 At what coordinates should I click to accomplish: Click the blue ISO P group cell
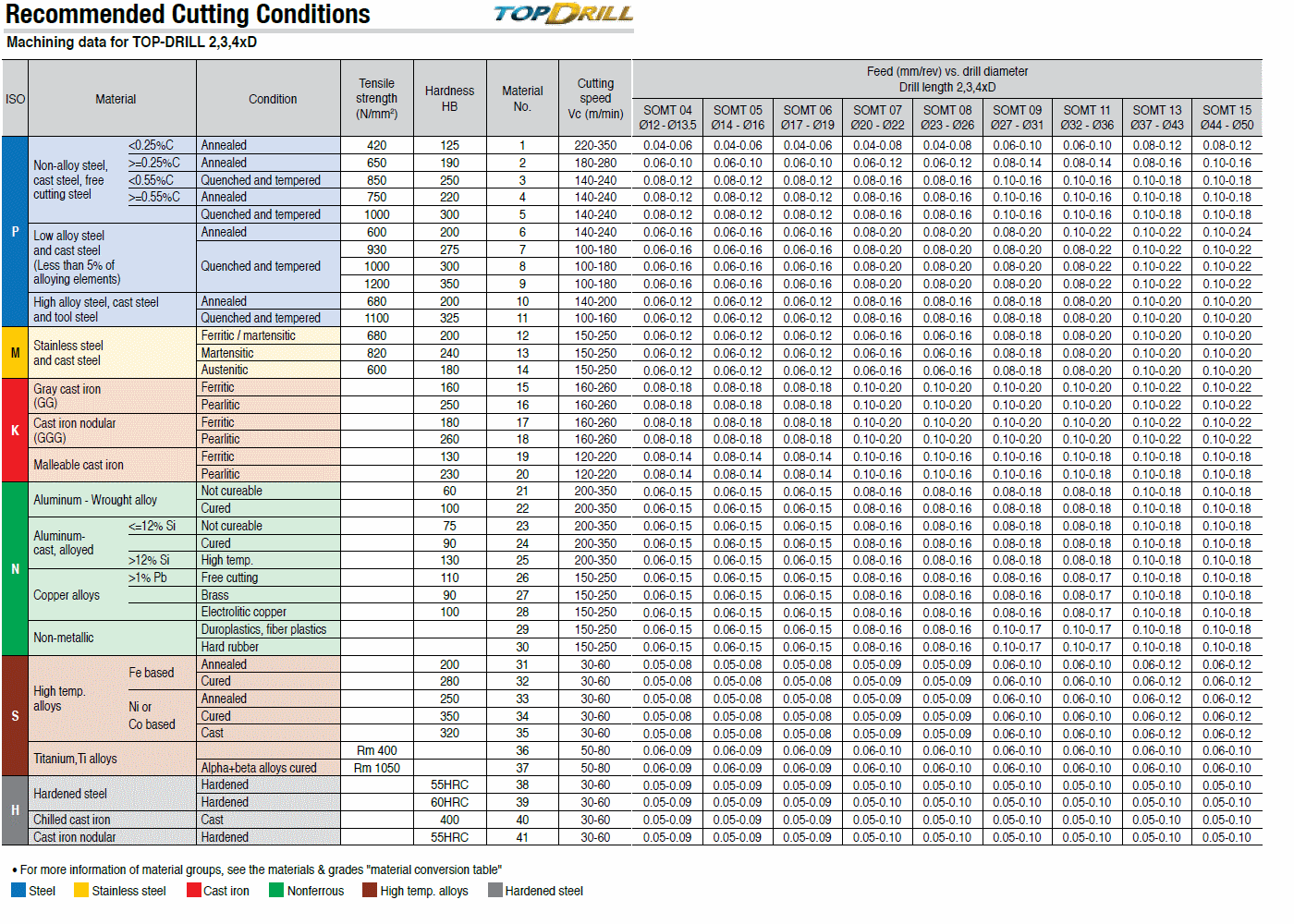pyautogui.click(x=15, y=231)
